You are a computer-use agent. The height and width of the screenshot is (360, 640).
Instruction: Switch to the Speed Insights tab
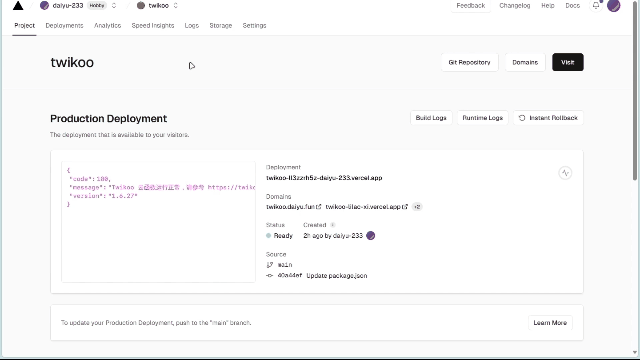[153, 25]
